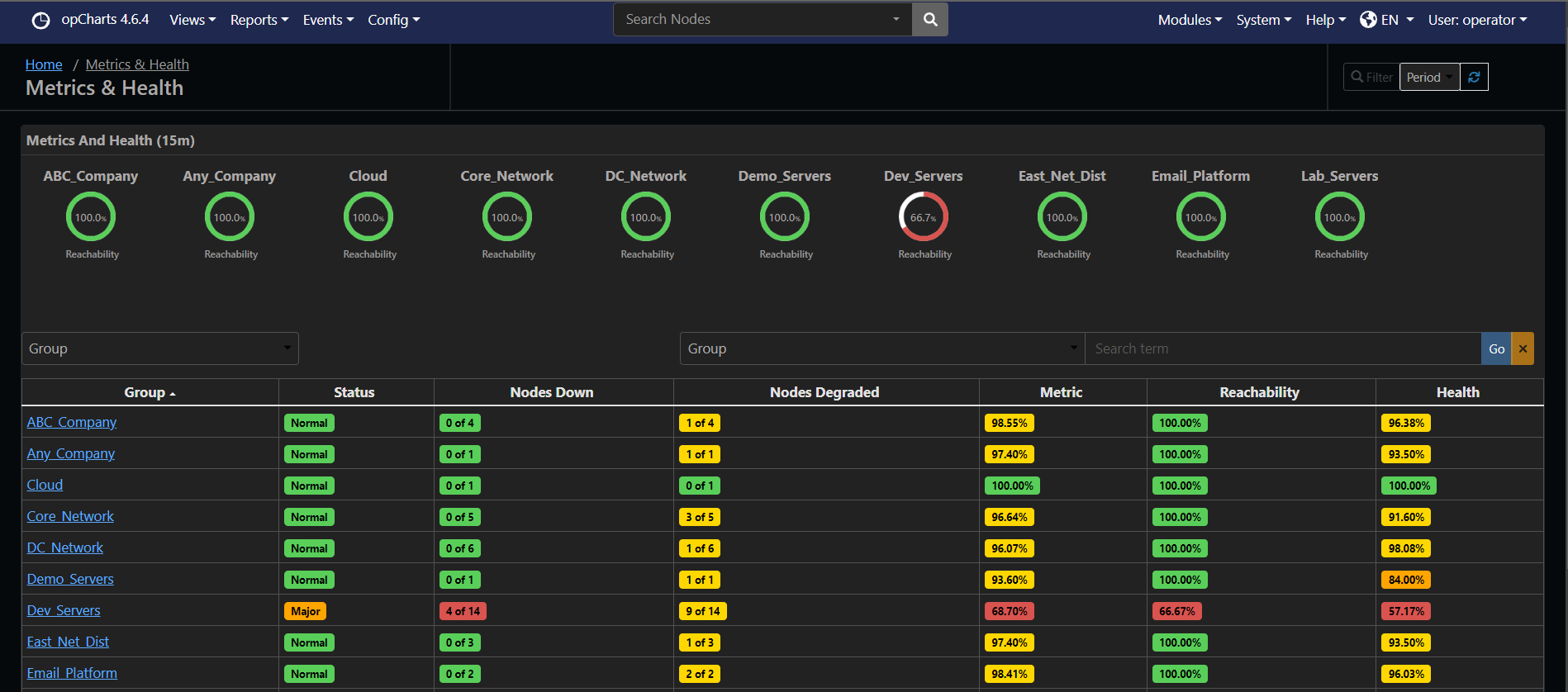Viewport: 1568px width, 692px height.
Task: Sort by the Metric column header
Action: [x=1062, y=392]
